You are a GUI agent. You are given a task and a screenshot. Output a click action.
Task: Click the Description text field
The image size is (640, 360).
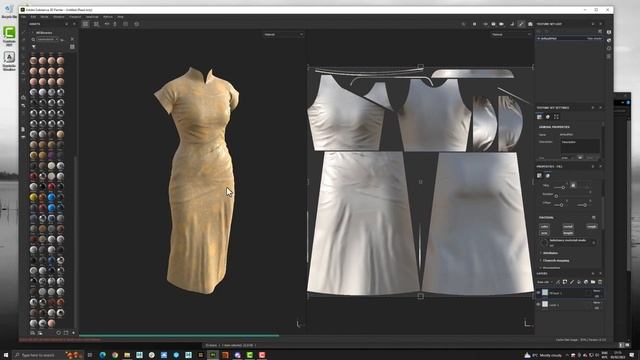coord(580,146)
